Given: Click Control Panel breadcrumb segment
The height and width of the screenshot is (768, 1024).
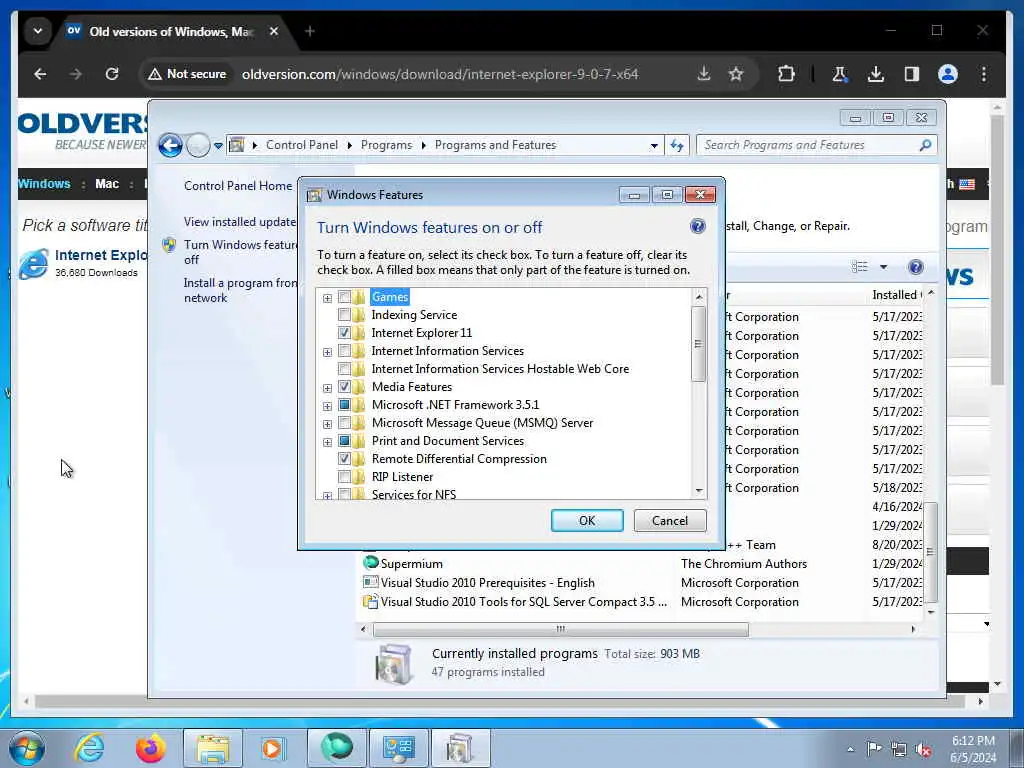Looking at the screenshot, I should [302, 145].
